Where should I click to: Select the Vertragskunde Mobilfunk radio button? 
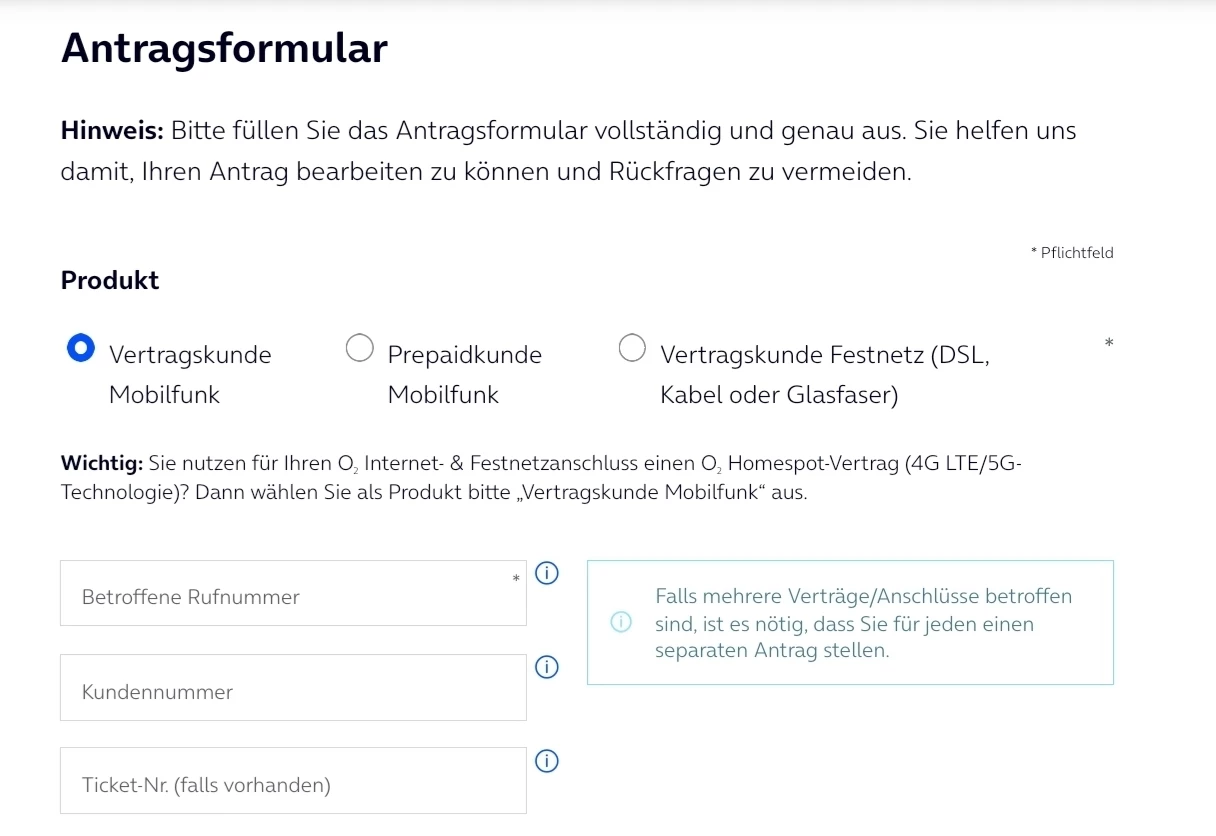pos(80,348)
